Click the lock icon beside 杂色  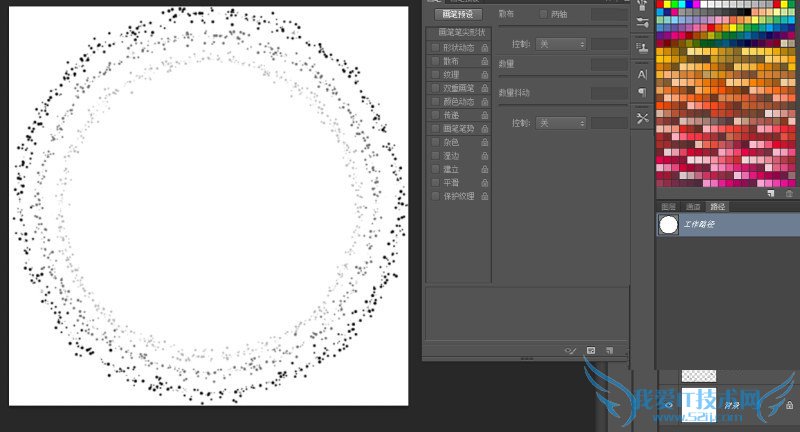coord(484,142)
